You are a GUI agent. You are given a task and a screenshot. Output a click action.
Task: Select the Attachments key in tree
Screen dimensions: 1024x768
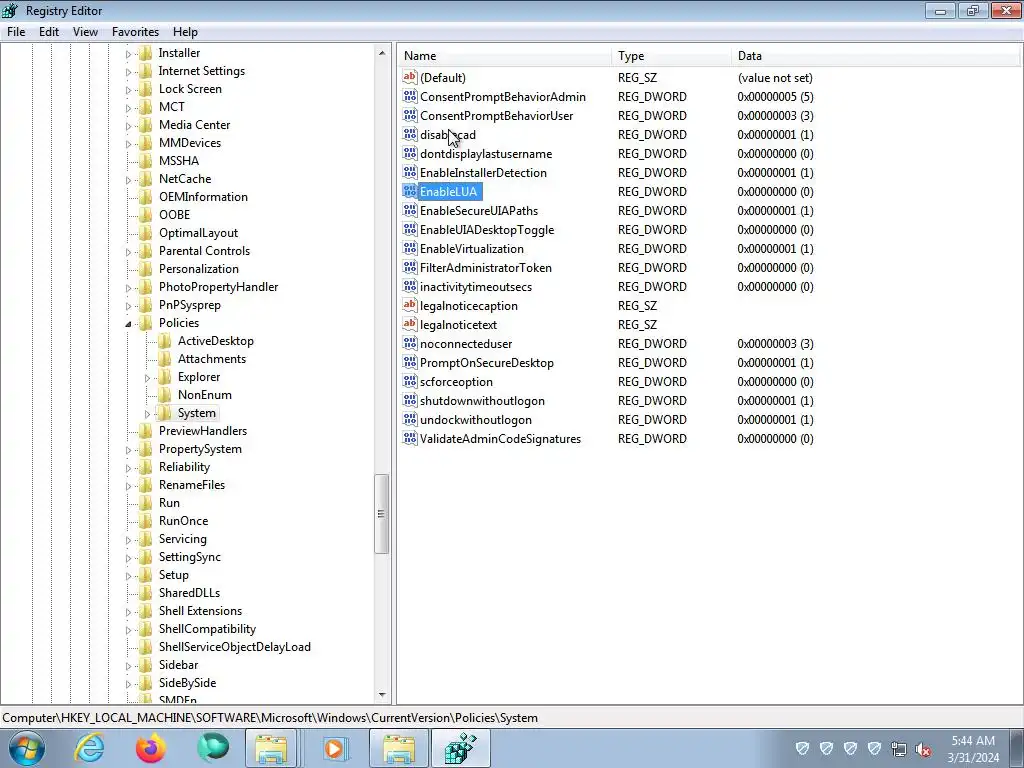click(x=212, y=359)
